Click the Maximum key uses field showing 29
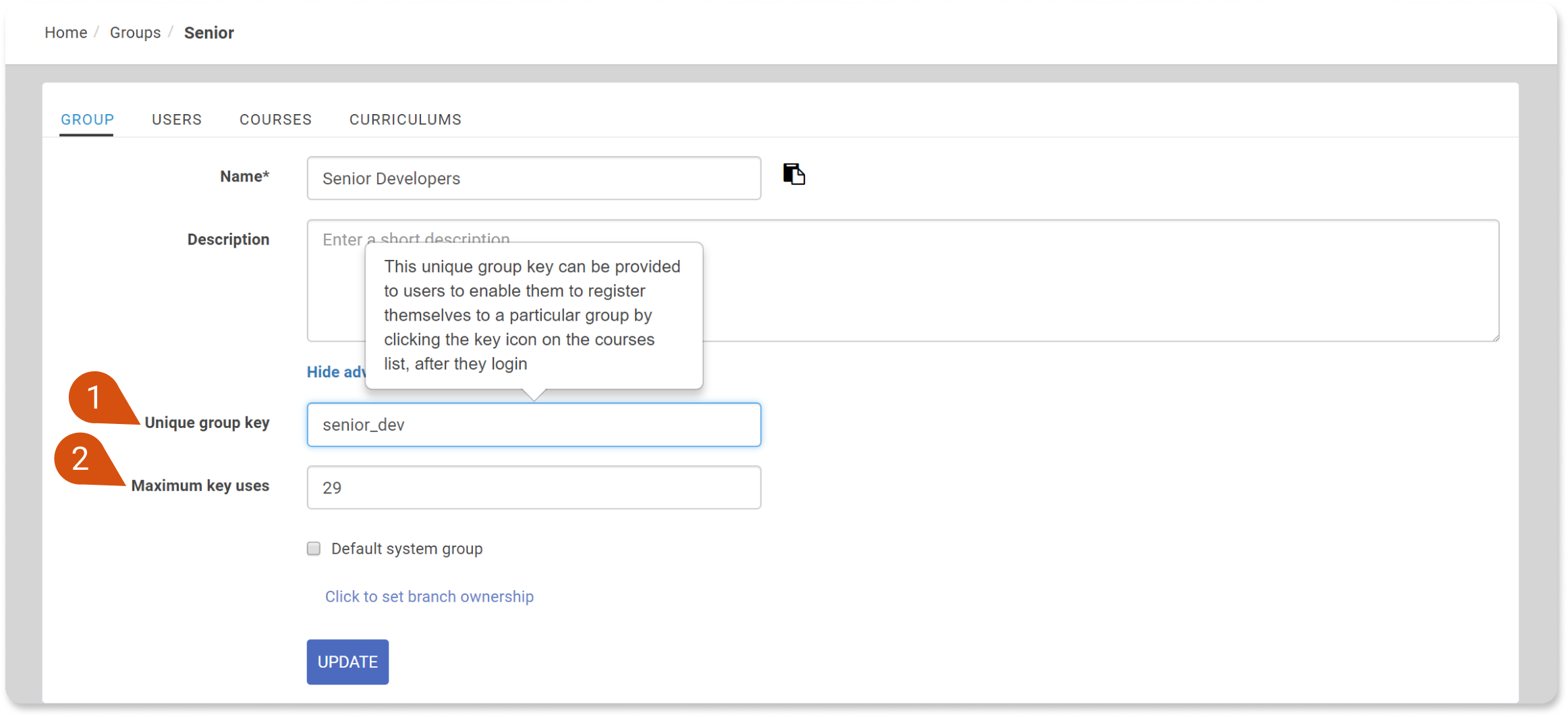The height and width of the screenshot is (717, 1568). coord(533,487)
